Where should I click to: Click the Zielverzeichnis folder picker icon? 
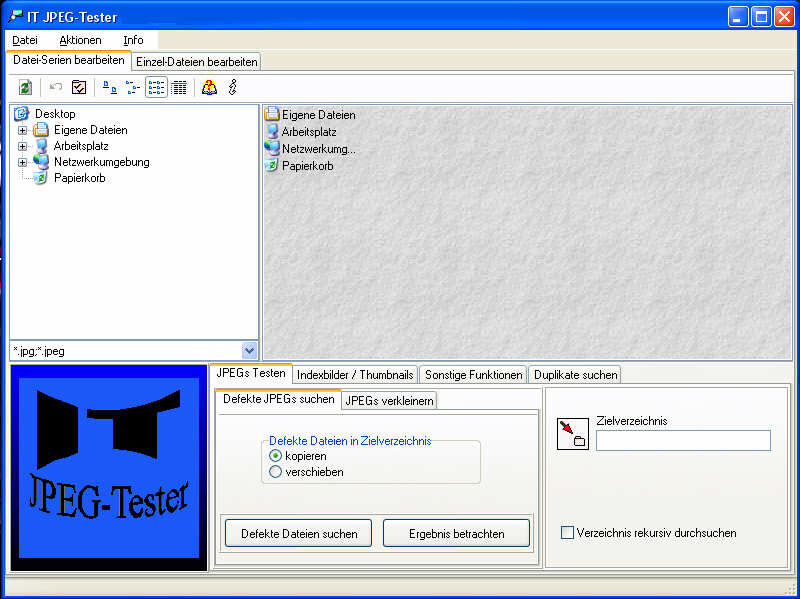[573, 438]
